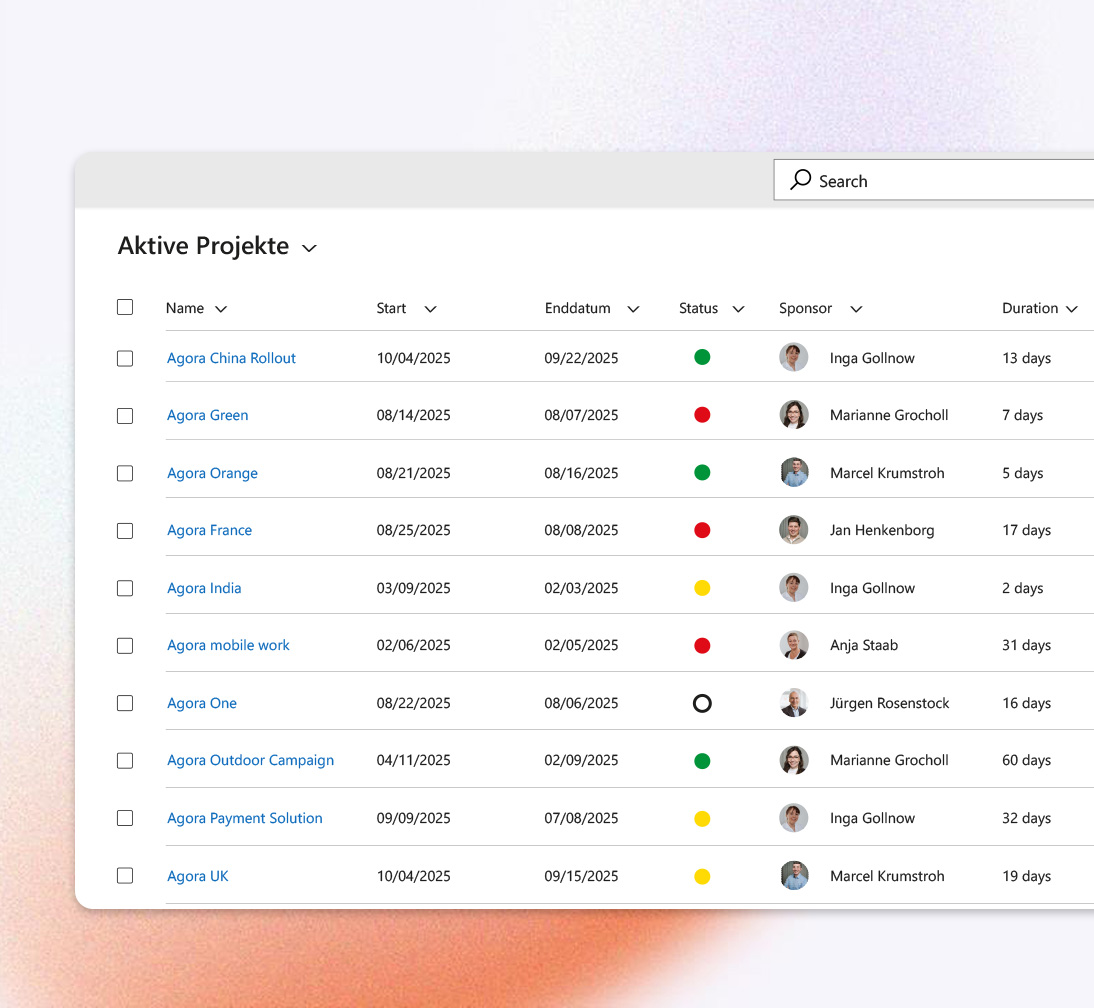Click the 60 days duration cell
The width and height of the screenshot is (1094, 1008).
pyautogui.click(x=1026, y=760)
